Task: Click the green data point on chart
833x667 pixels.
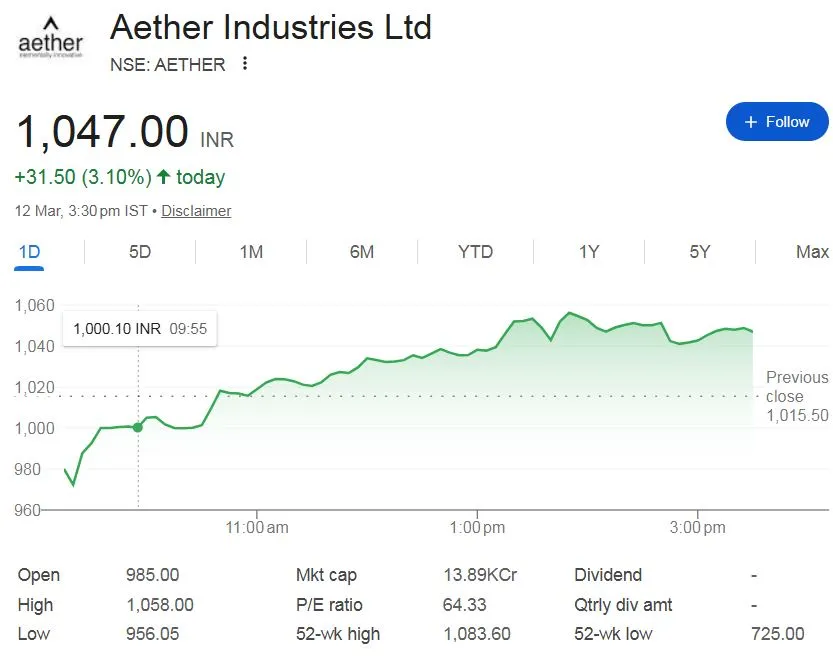Action: (x=138, y=428)
